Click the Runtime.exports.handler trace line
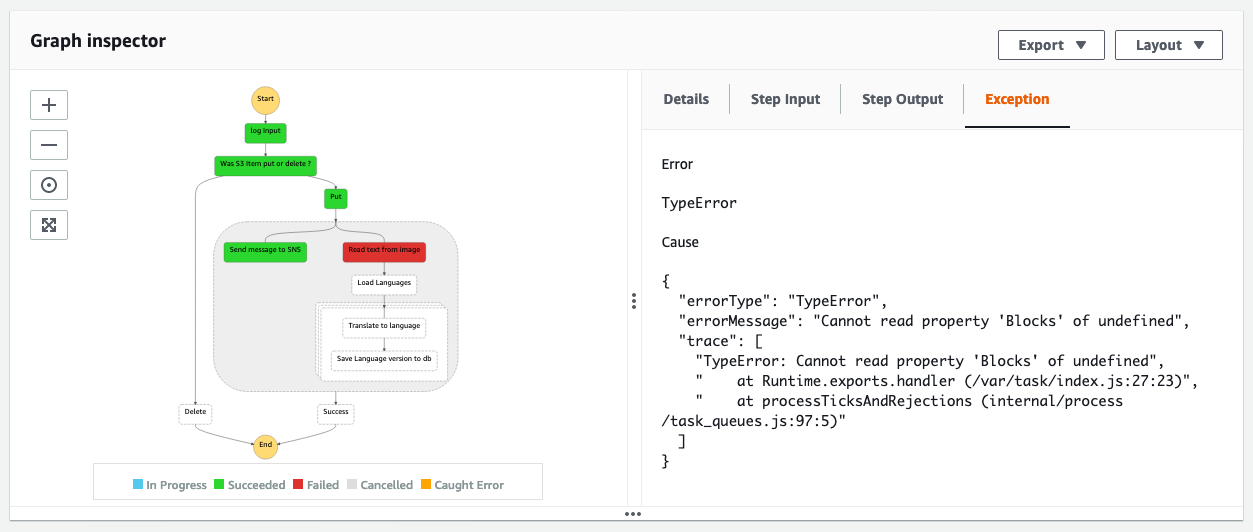 (946, 380)
